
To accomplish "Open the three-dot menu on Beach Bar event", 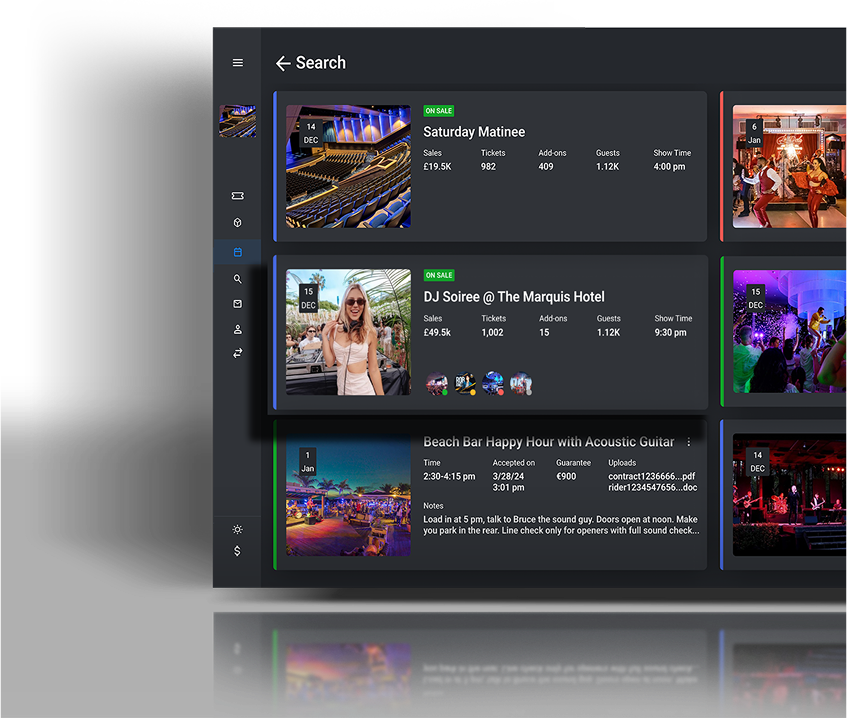I will 688,442.
